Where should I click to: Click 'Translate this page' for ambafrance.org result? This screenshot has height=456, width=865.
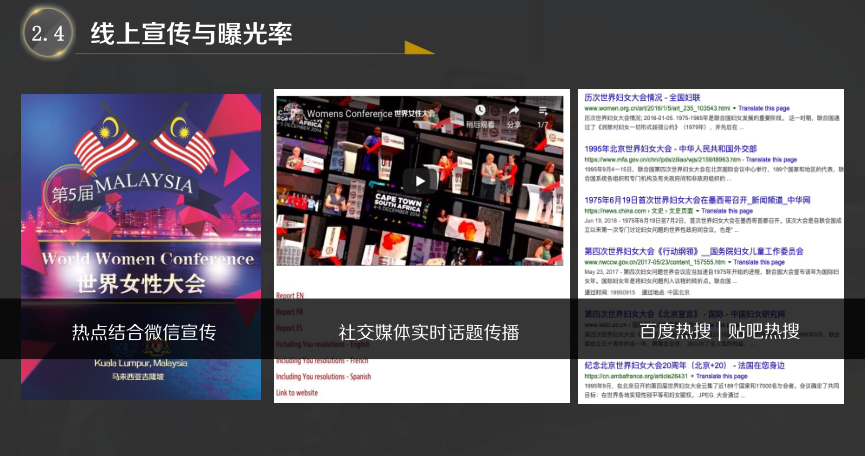coord(722,376)
